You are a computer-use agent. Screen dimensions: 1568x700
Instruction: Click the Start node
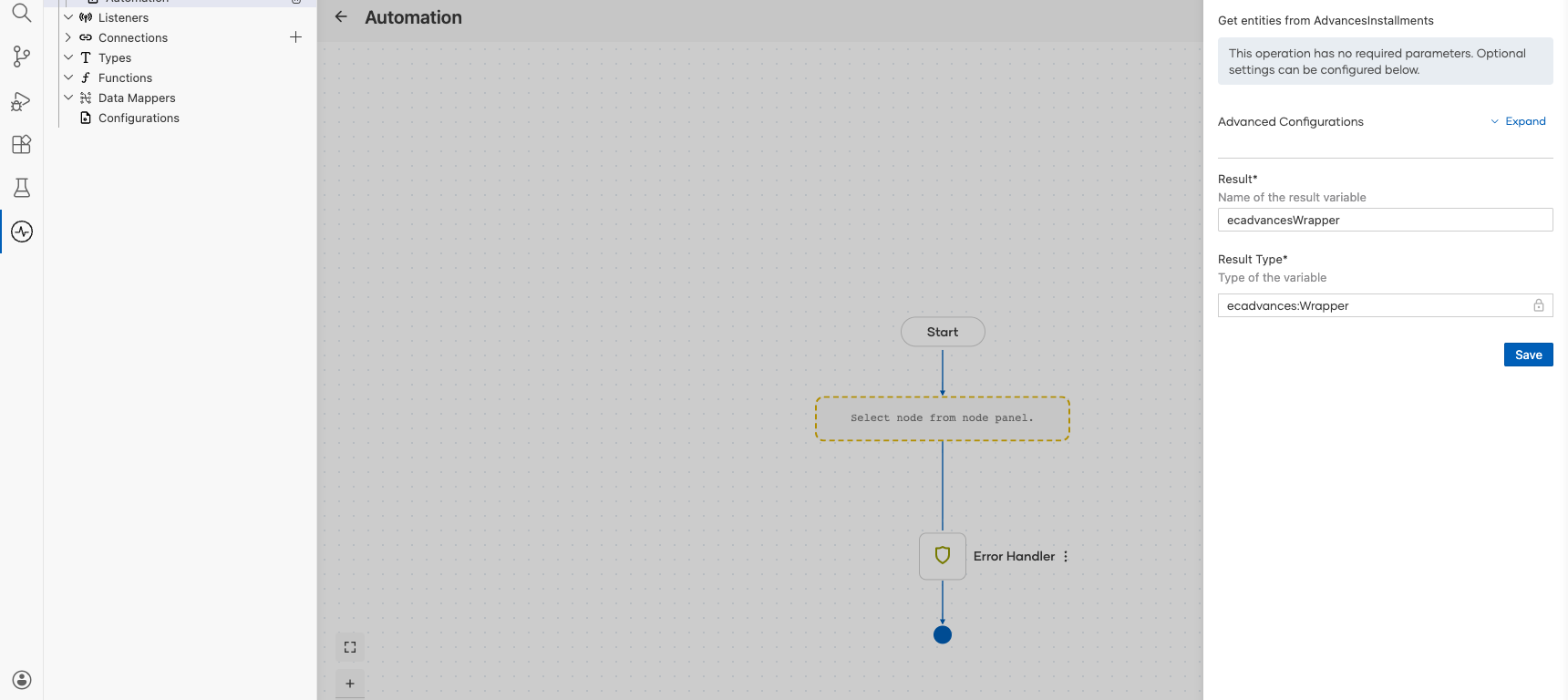coord(943,332)
